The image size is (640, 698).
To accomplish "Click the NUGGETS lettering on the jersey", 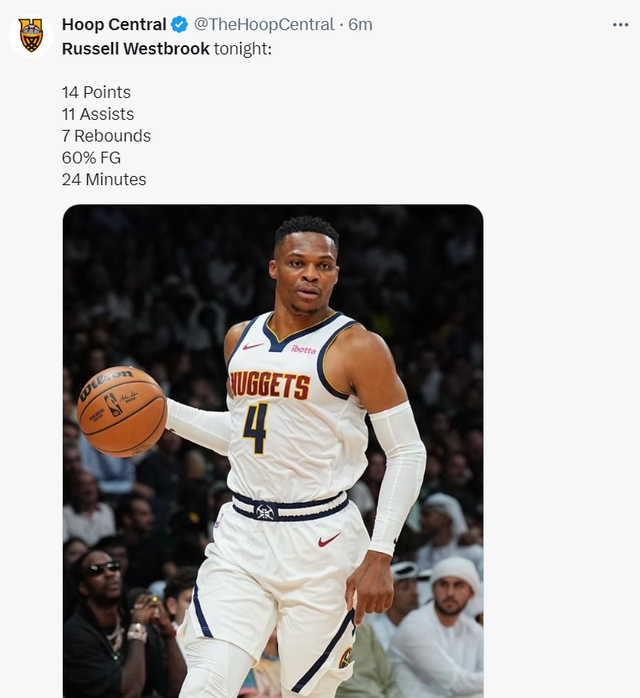I will (270, 385).
